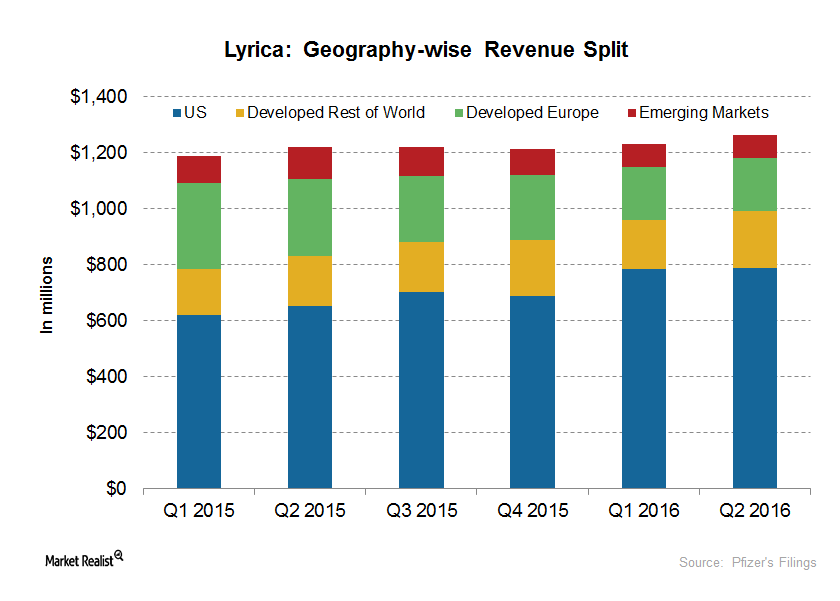Click the blue US segment for Q3 2015
Viewport: 840px width, 601px height.
(x=422, y=390)
